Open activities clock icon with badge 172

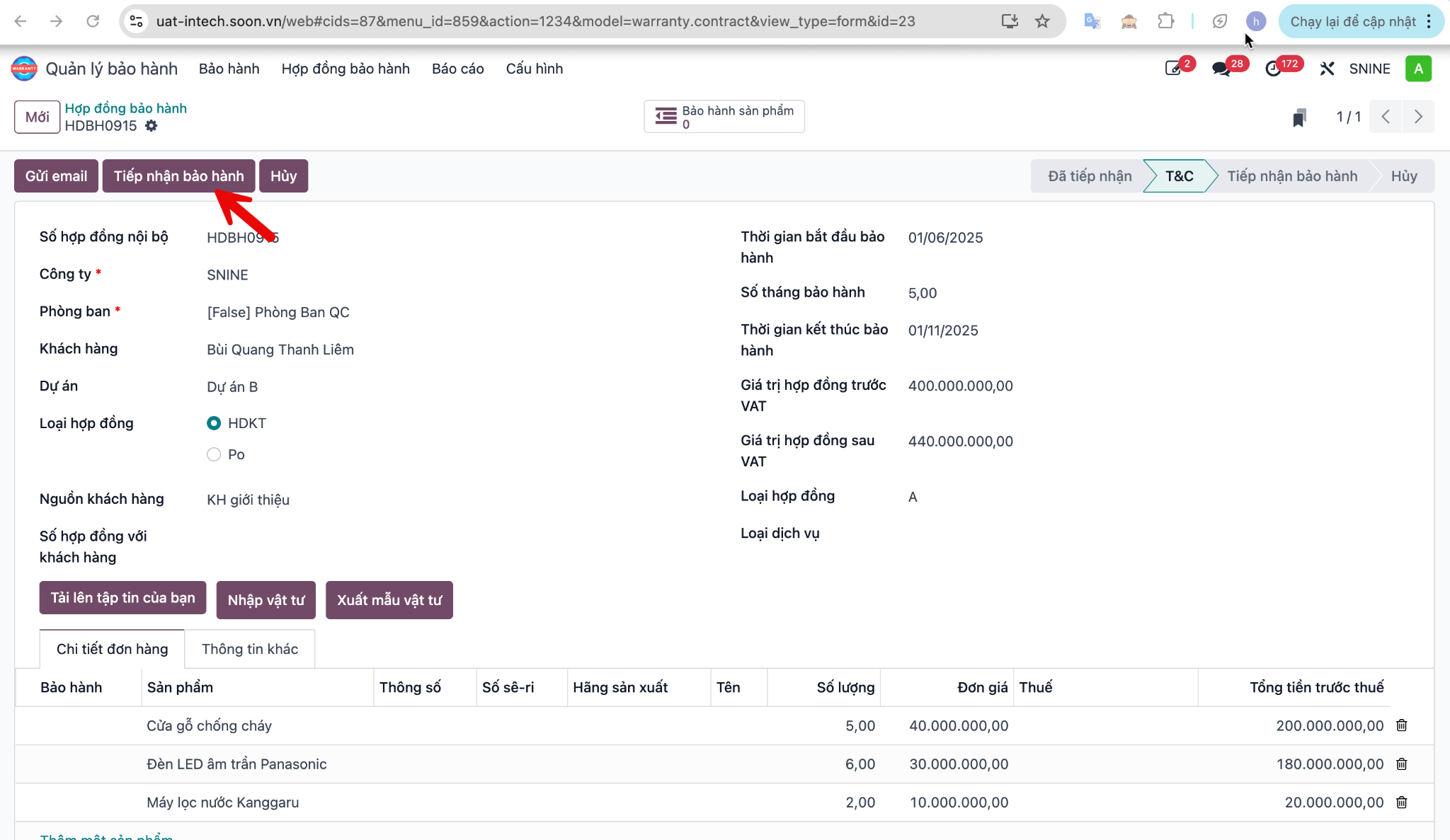[x=1273, y=69]
